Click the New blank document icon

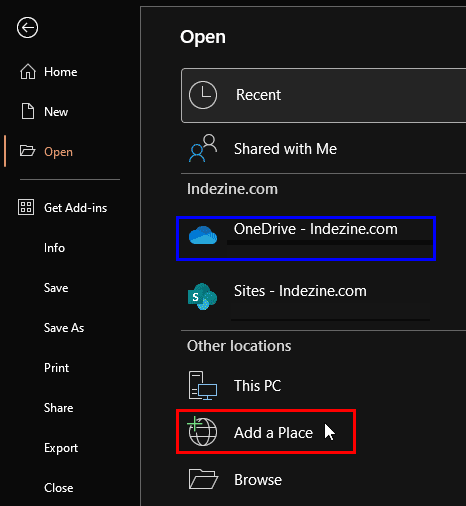[28, 111]
